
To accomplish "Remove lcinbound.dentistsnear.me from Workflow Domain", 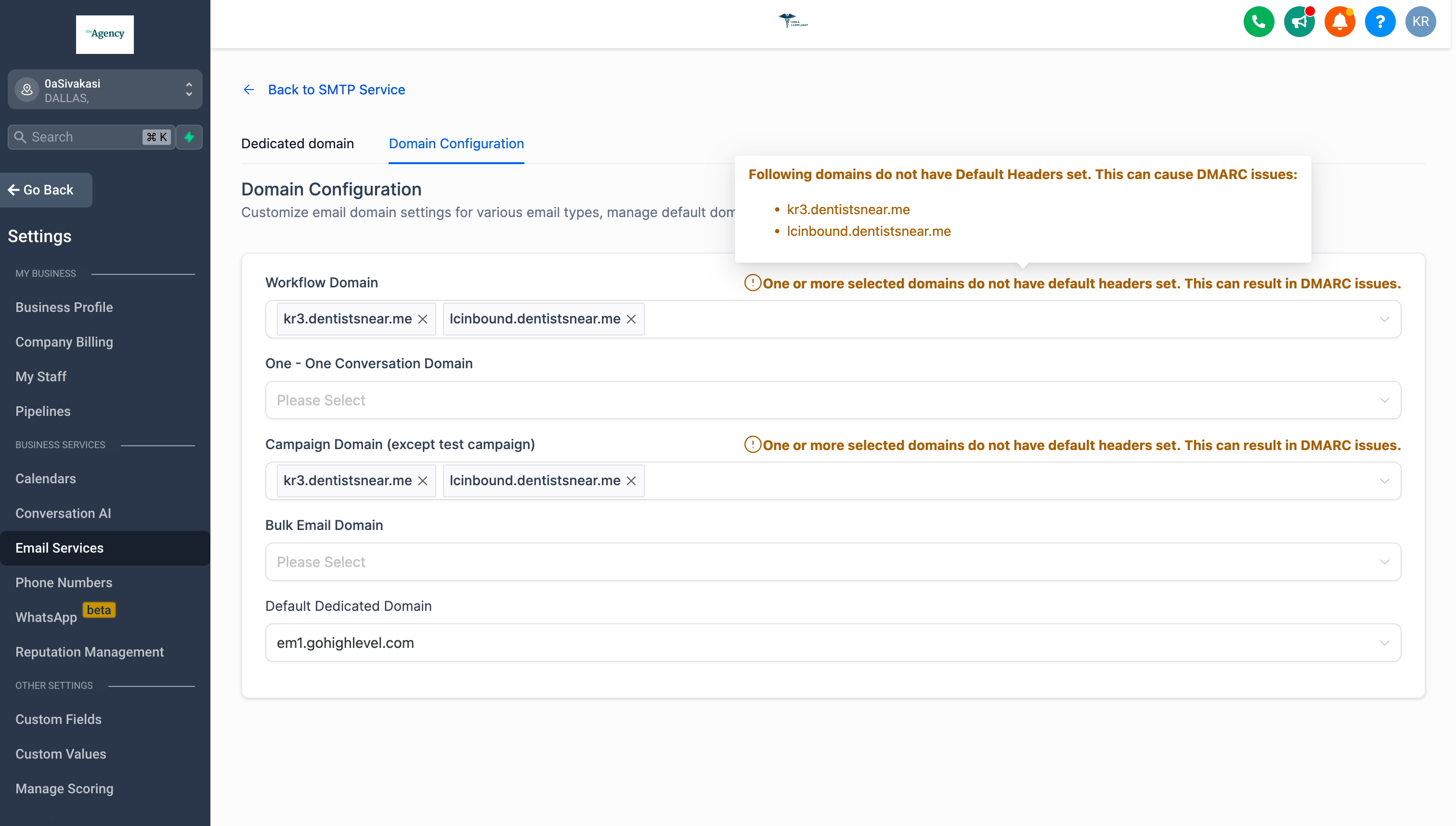I will (631, 320).
